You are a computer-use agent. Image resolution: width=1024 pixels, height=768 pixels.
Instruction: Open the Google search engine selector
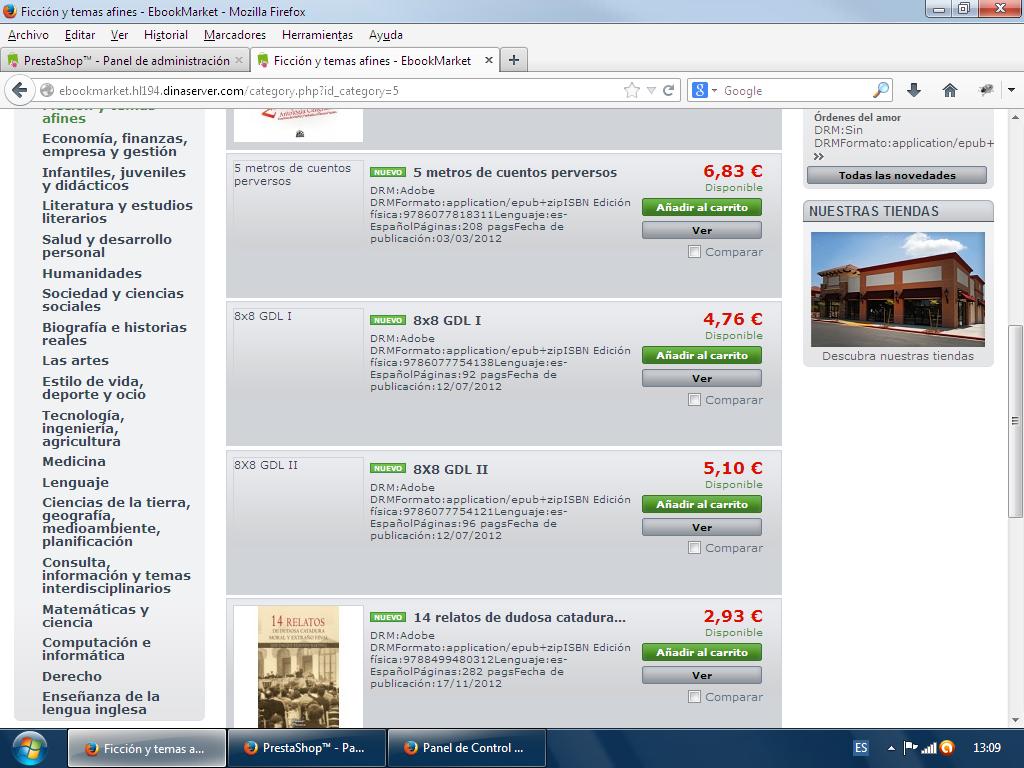coord(704,90)
